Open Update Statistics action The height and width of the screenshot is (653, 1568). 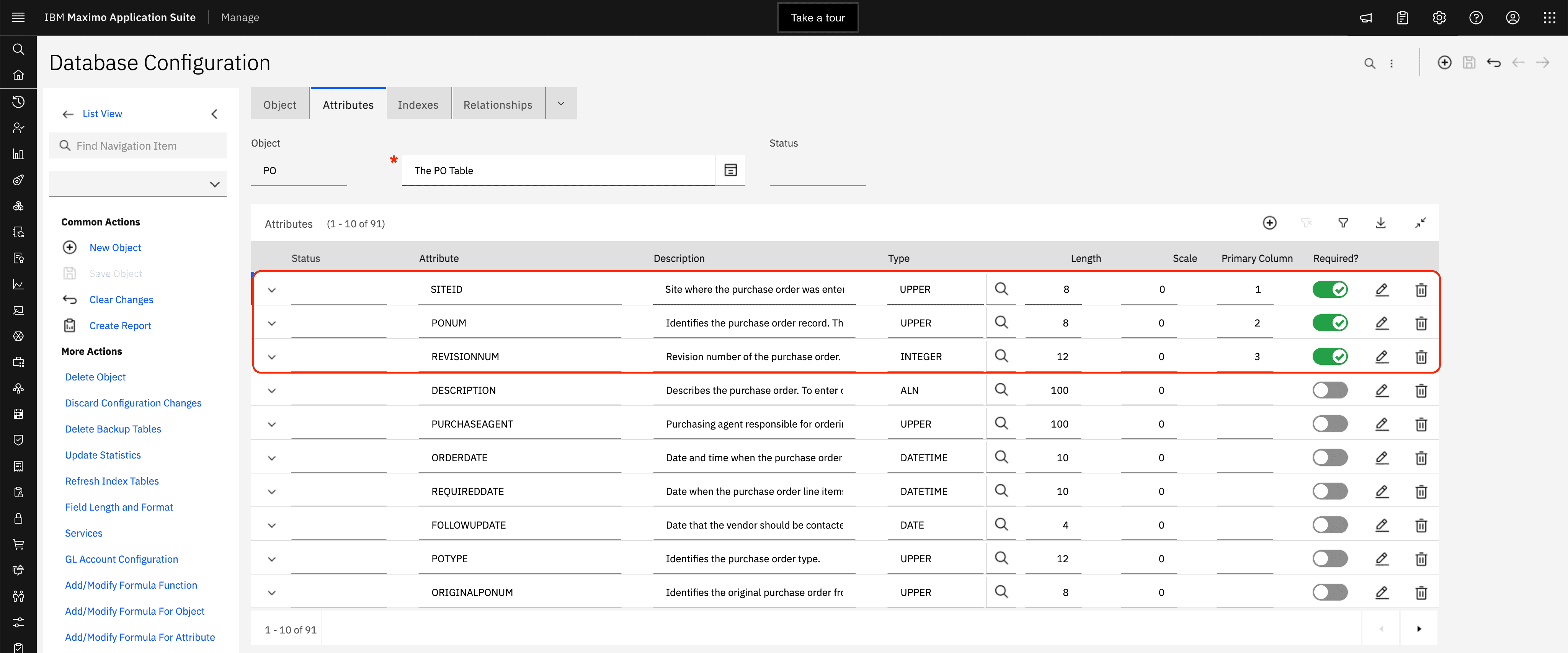102,455
